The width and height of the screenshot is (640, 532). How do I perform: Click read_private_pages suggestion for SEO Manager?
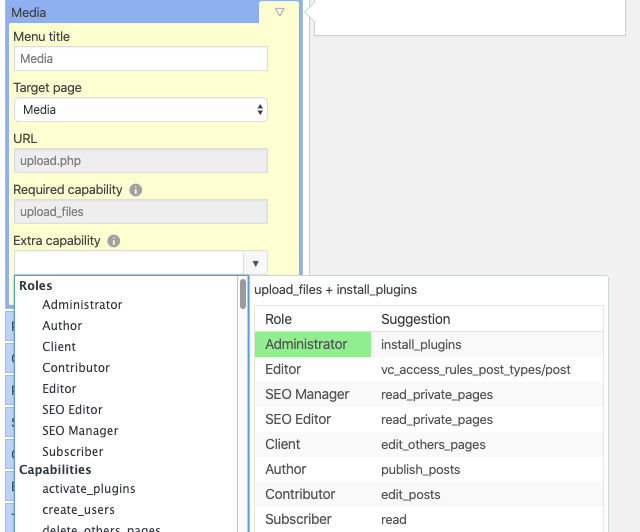[x=437, y=394]
